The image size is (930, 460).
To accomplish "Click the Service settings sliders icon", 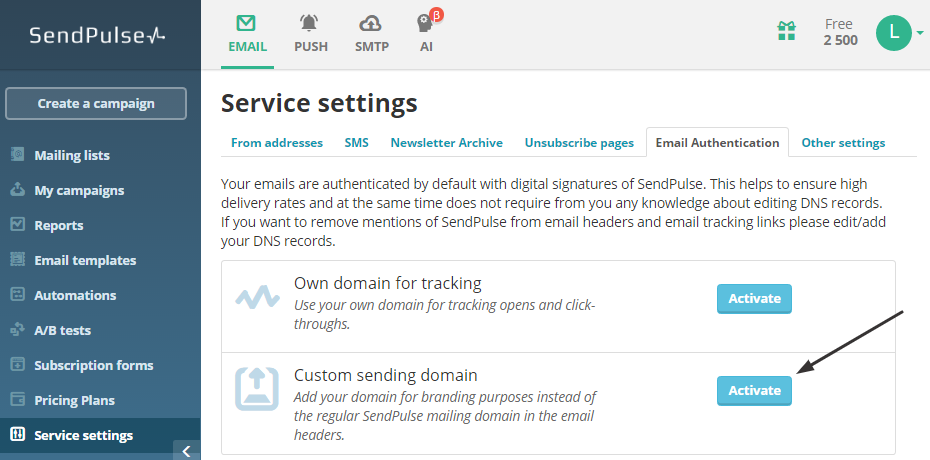I will [18, 435].
